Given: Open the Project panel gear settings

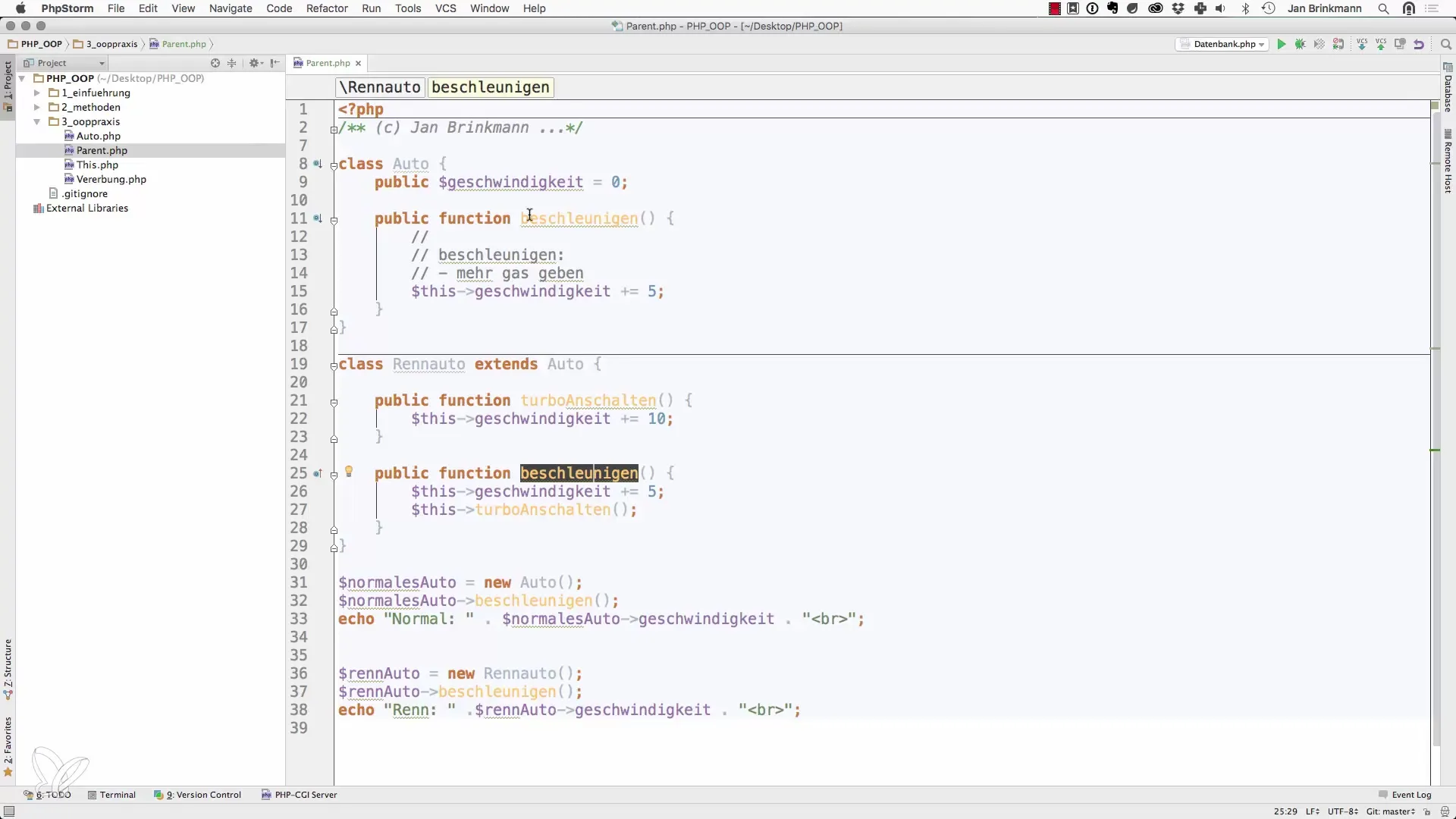Looking at the screenshot, I should tap(255, 63).
